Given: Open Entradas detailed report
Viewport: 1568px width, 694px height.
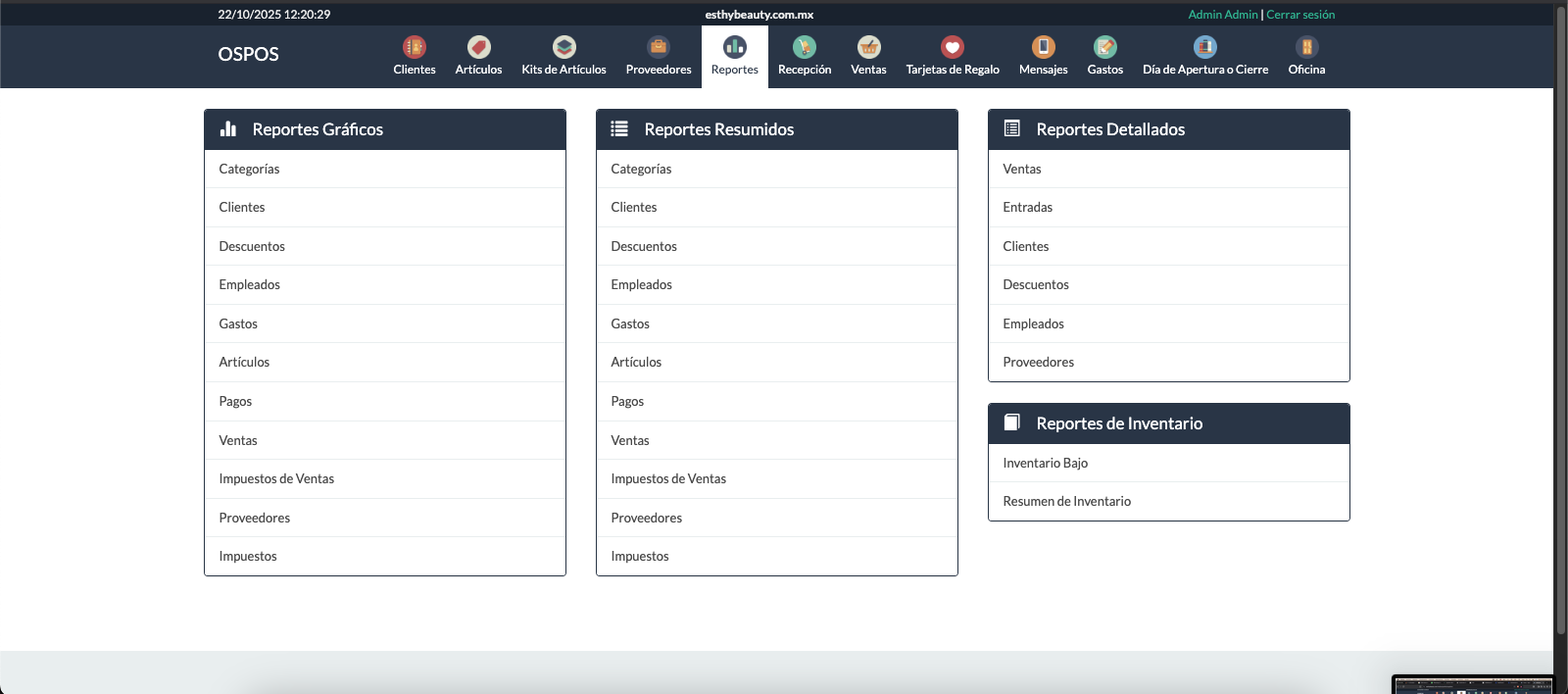Looking at the screenshot, I should click(1027, 208).
